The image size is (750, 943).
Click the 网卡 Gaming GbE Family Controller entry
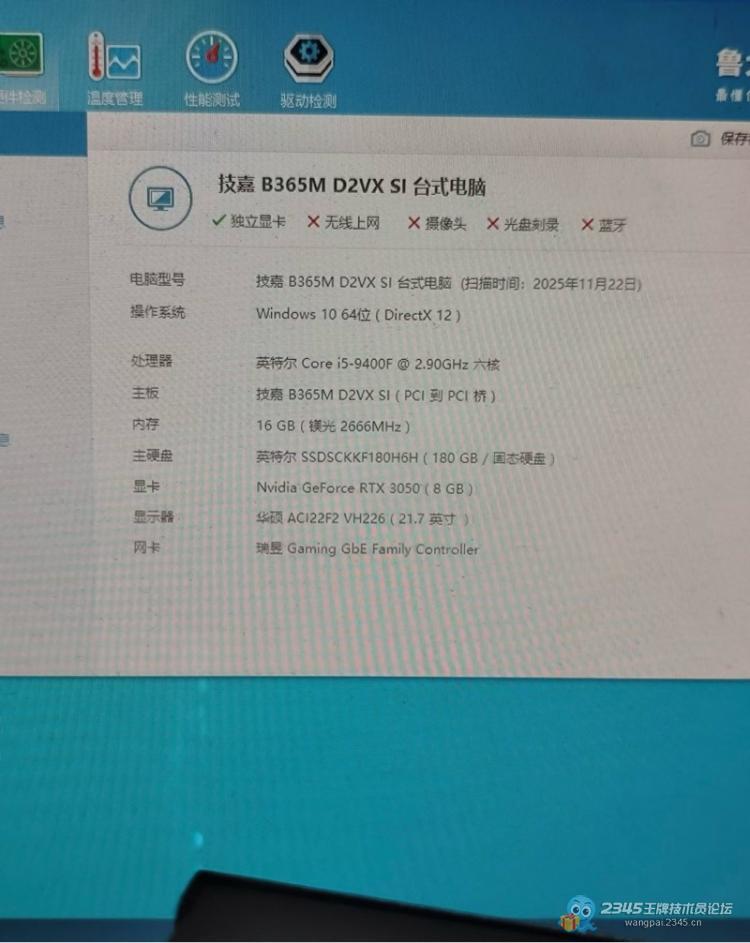pos(367,549)
